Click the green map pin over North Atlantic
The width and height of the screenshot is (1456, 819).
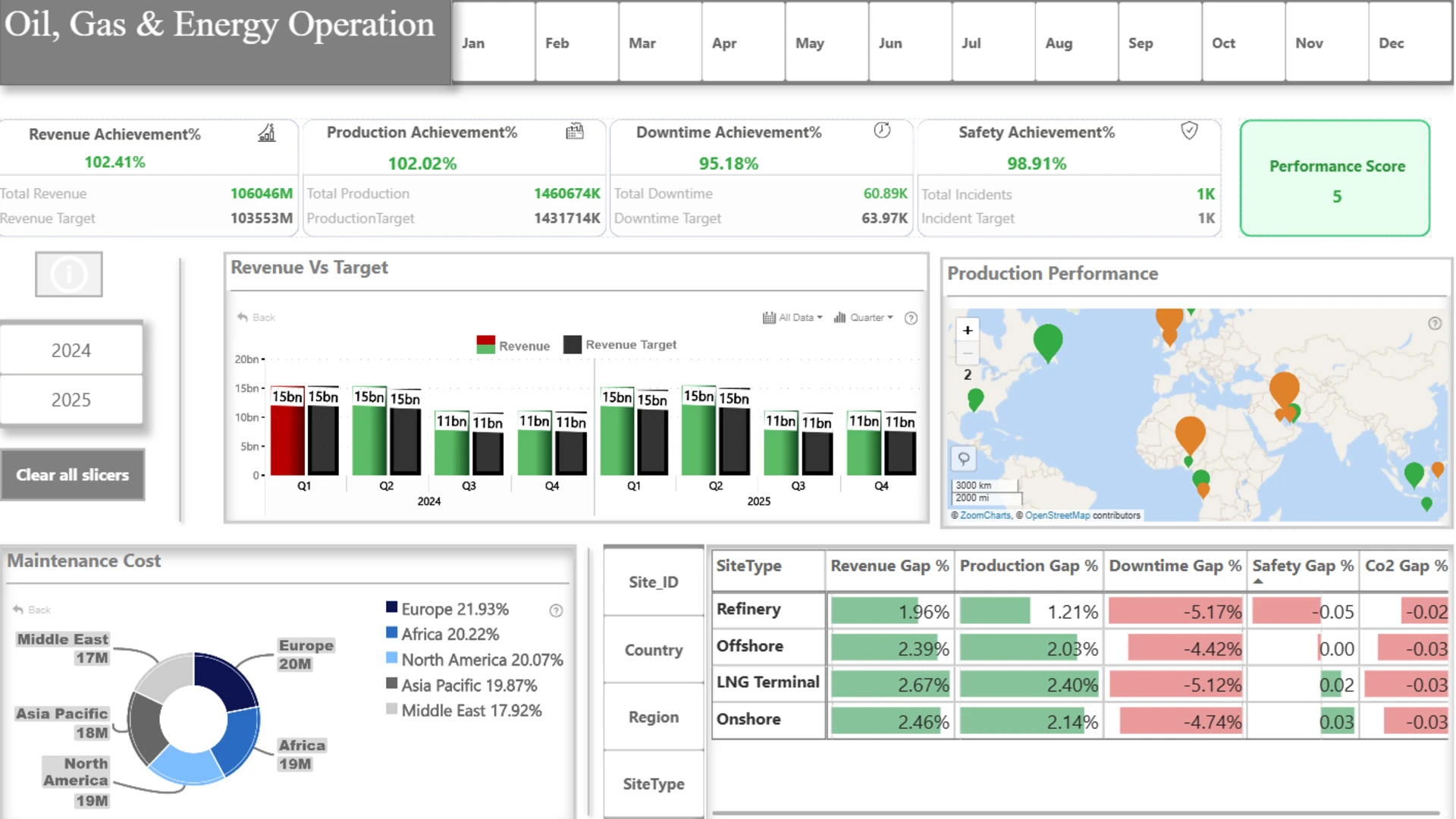click(1047, 342)
